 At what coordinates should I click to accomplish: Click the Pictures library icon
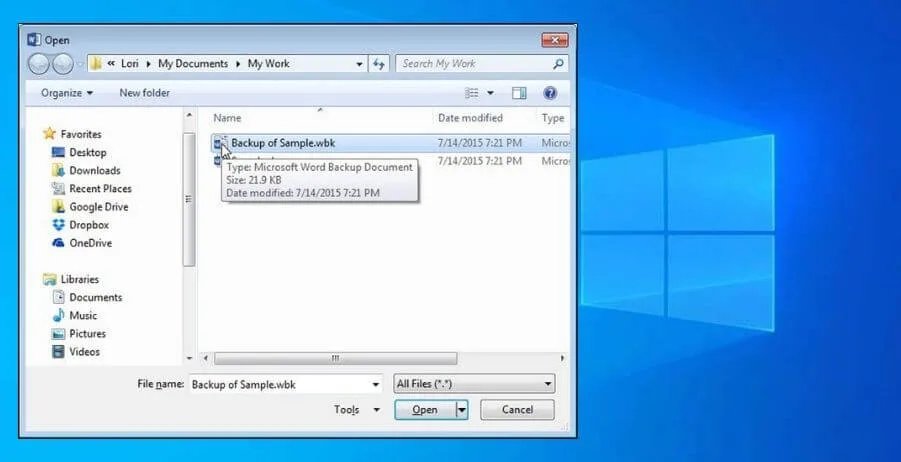point(58,333)
